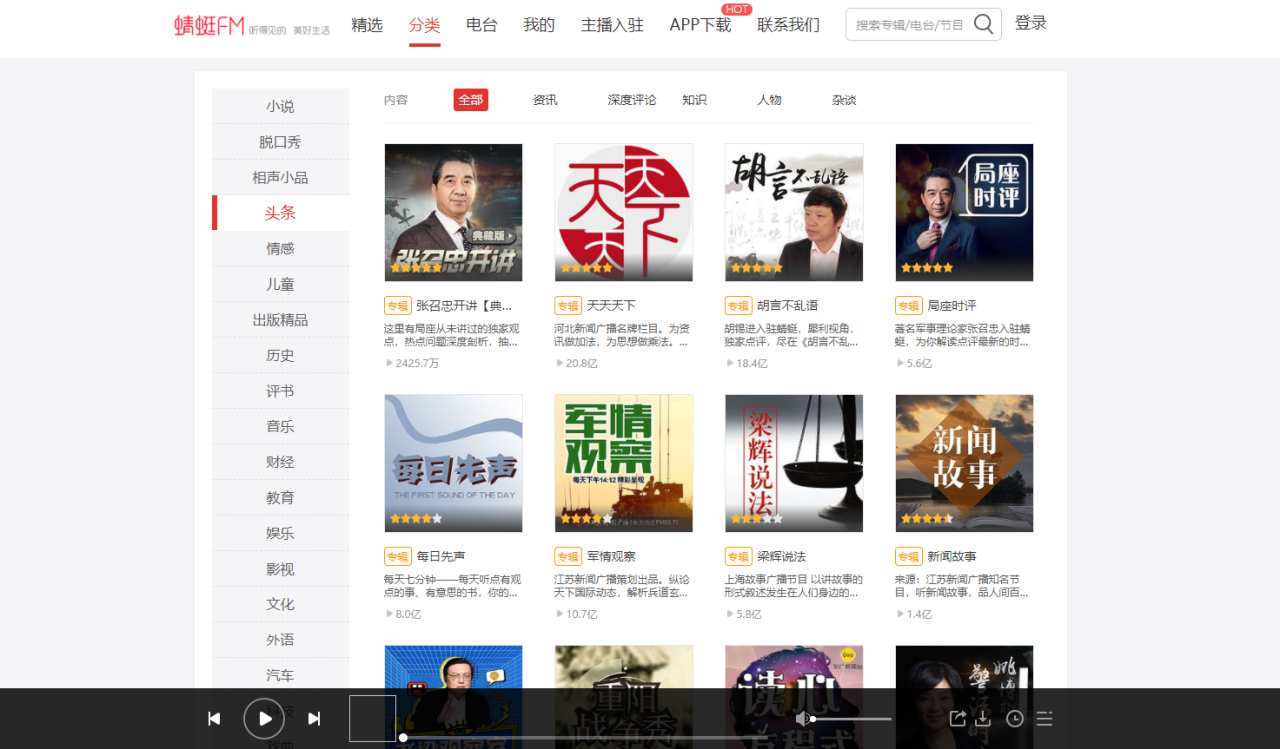
Task: Select 音乐 category in sidebar
Action: click(x=280, y=426)
